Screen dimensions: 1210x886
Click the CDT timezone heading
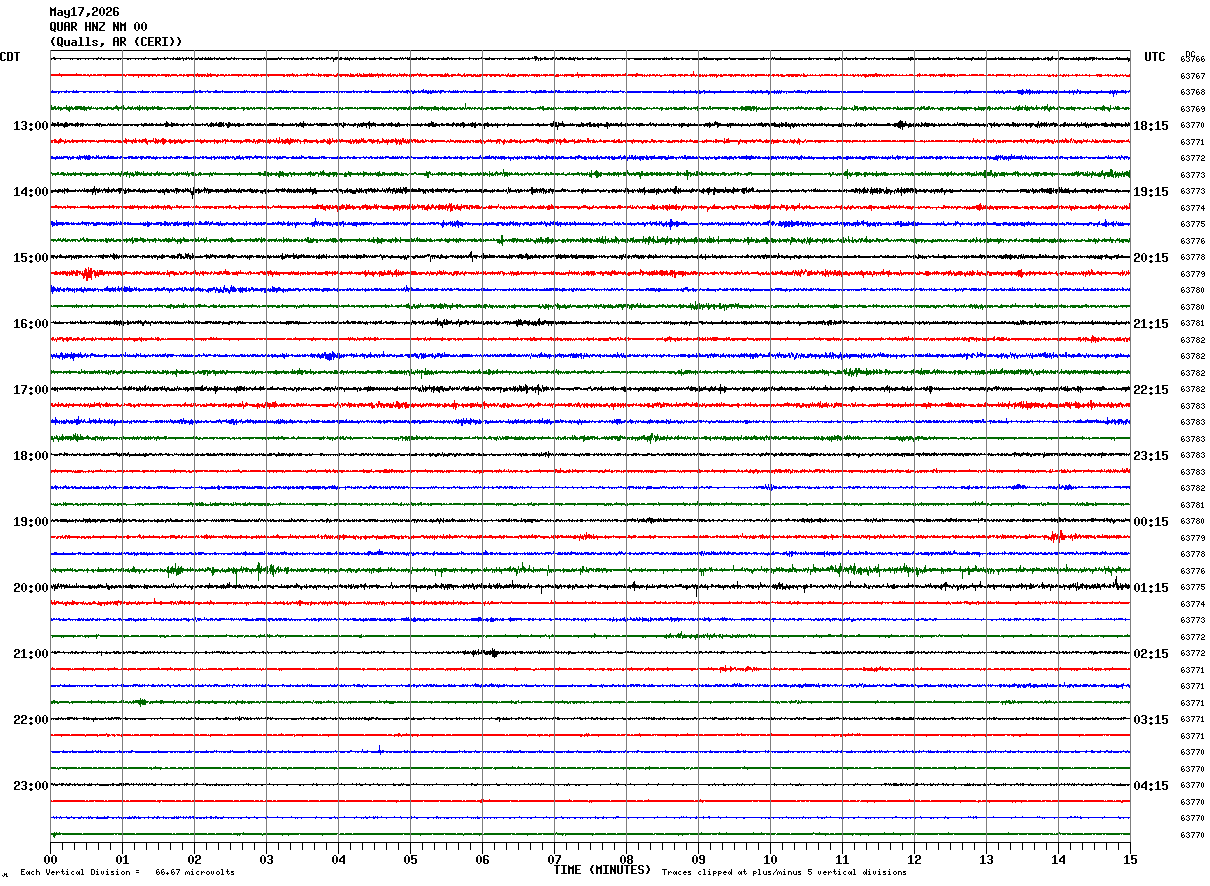pos(10,57)
